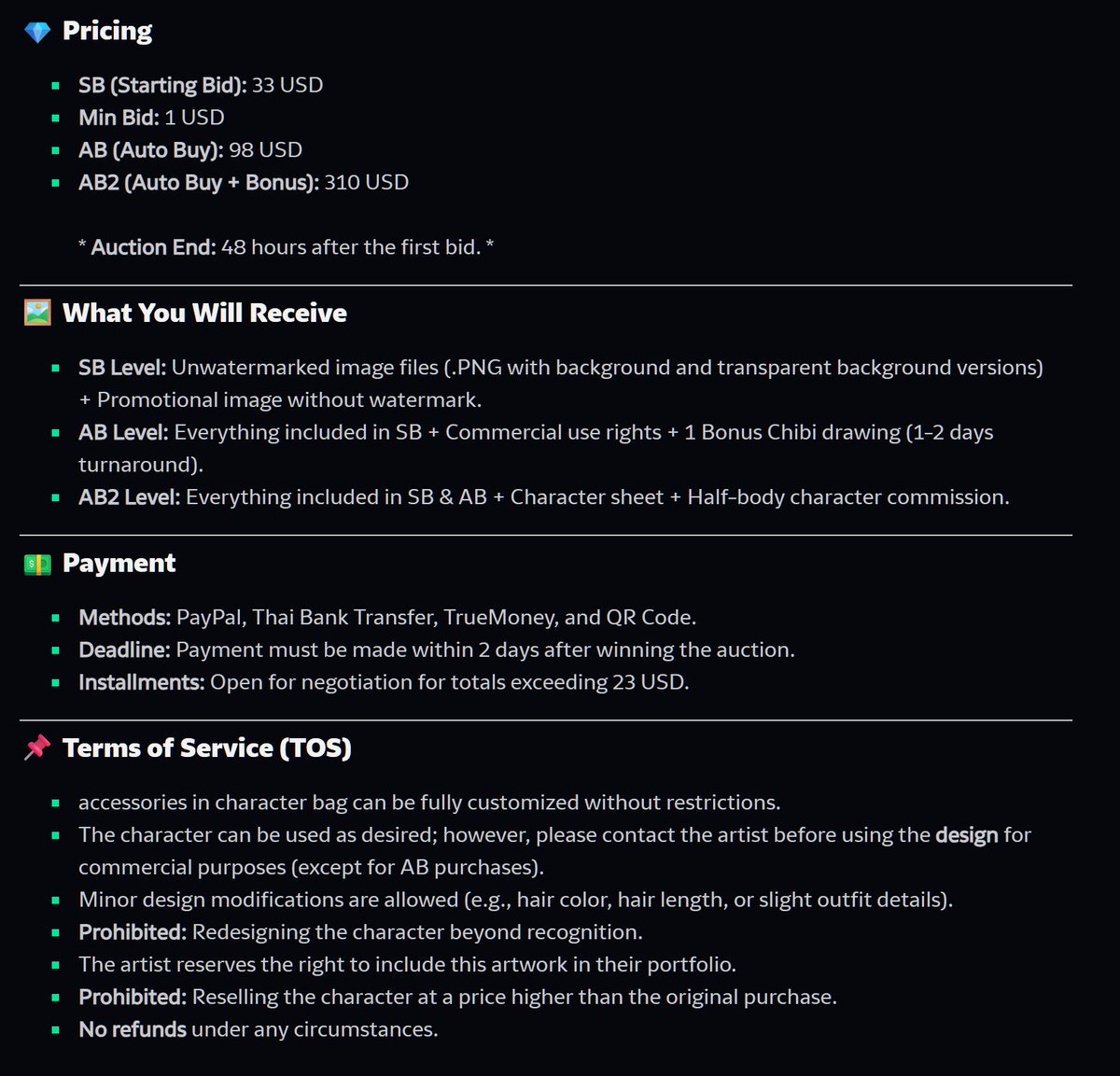The height and width of the screenshot is (1076, 1120).
Task: Click the first bold Prohibited label
Action: tap(133, 932)
